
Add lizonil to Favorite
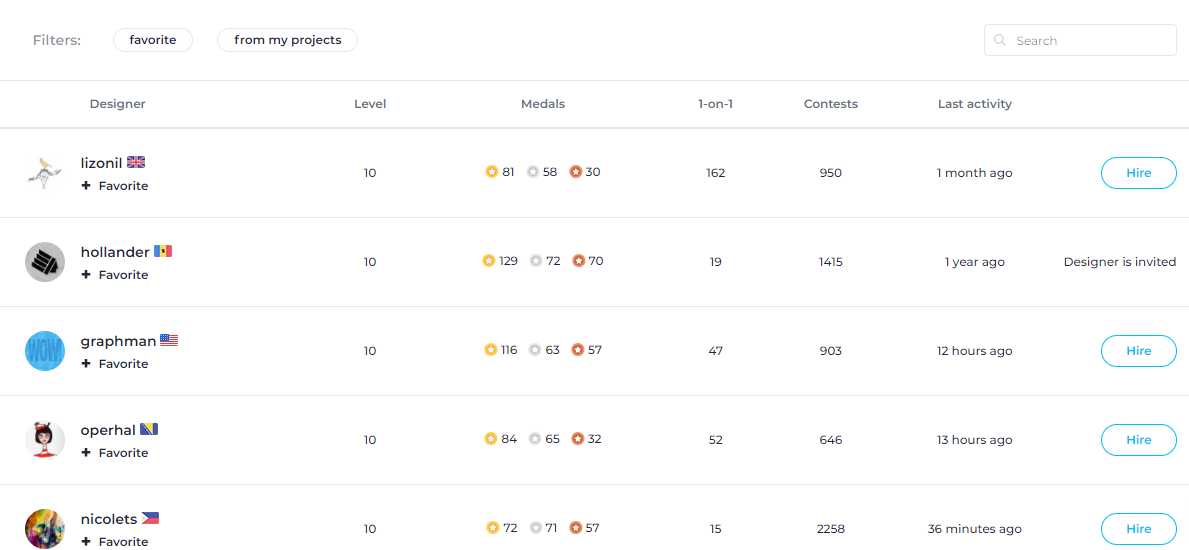pyautogui.click(x=115, y=186)
